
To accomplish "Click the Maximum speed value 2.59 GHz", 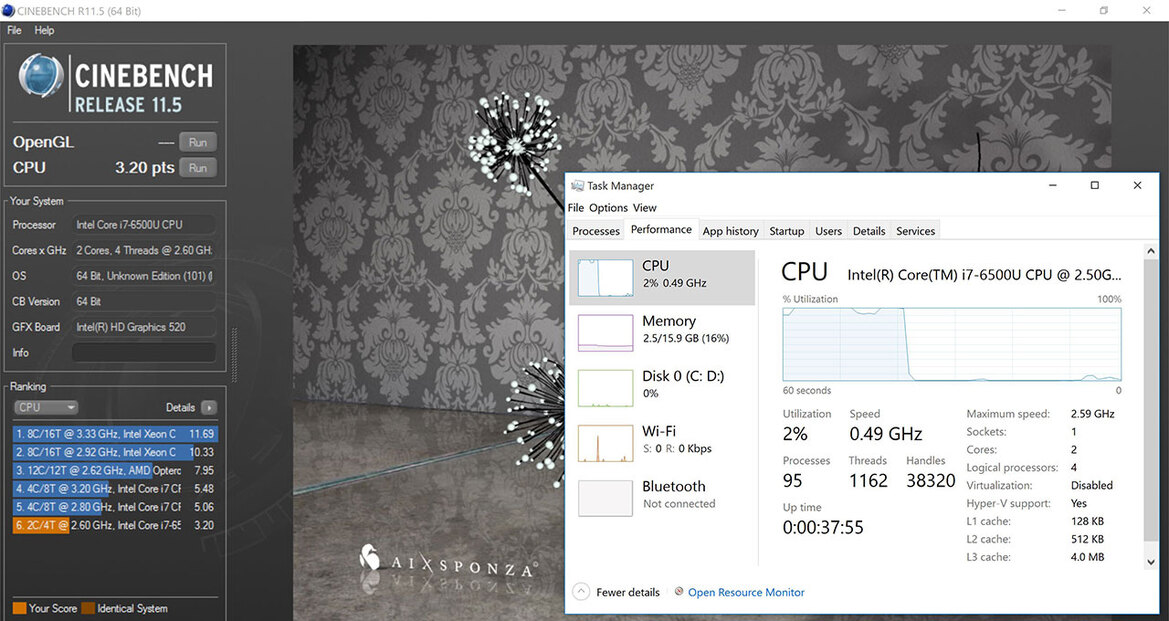I will 1092,414.
